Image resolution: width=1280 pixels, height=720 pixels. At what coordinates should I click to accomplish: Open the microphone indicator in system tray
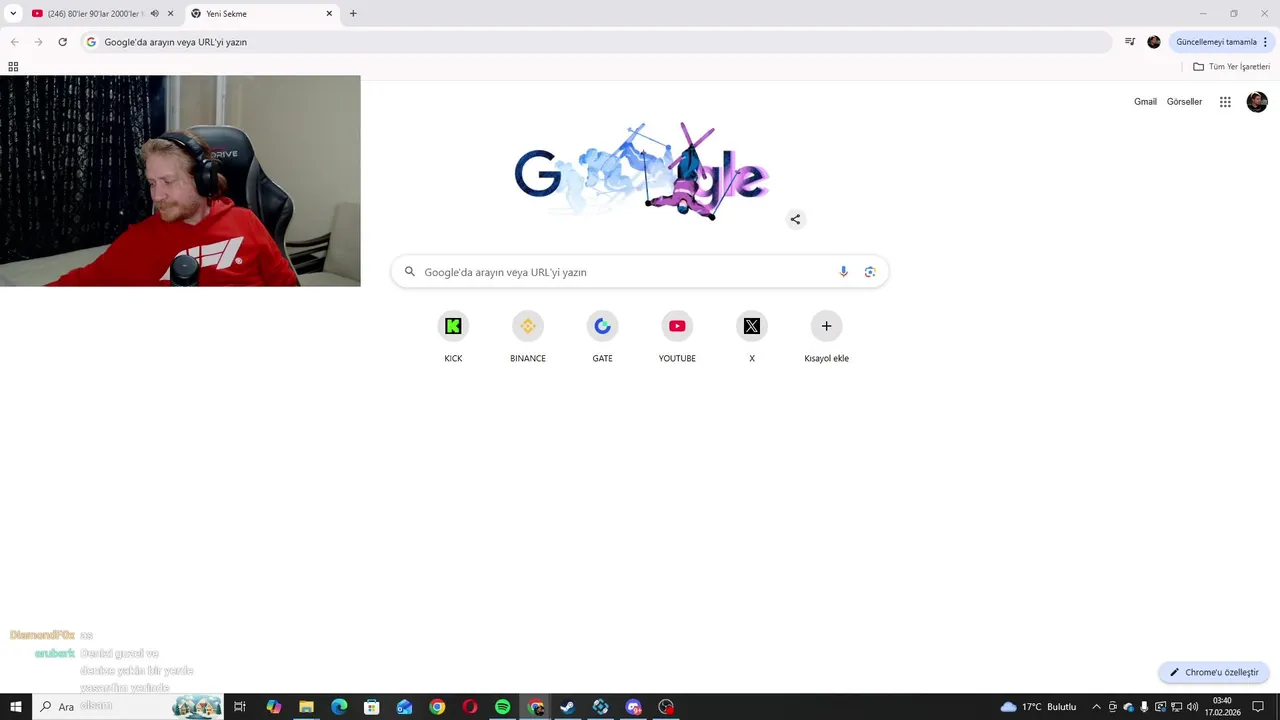(x=1144, y=707)
